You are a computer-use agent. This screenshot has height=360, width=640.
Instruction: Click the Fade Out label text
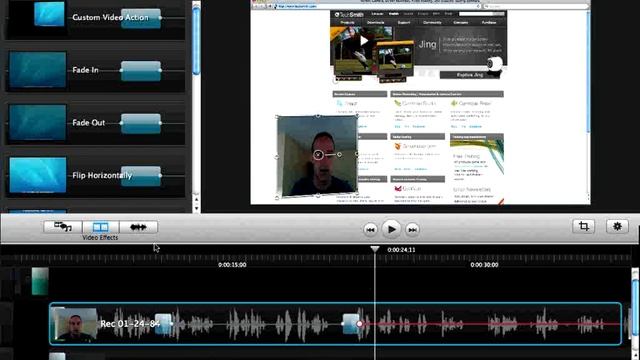click(x=89, y=122)
